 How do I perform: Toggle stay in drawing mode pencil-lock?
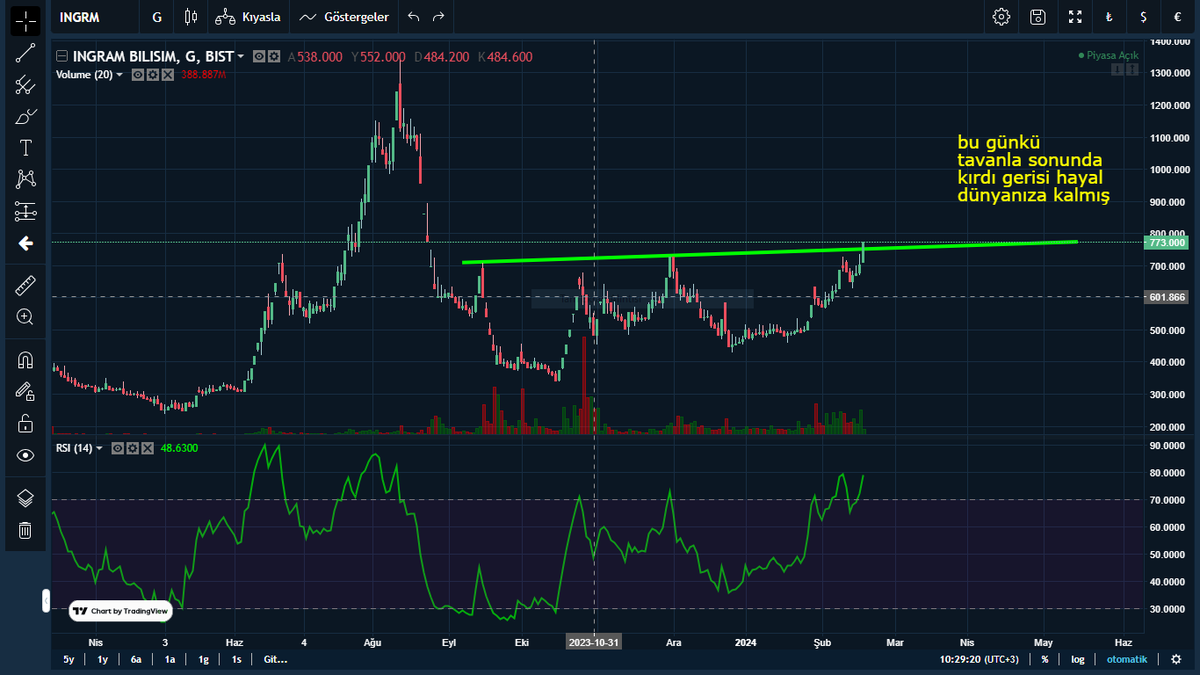pyautogui.click(x=26, y=391)
